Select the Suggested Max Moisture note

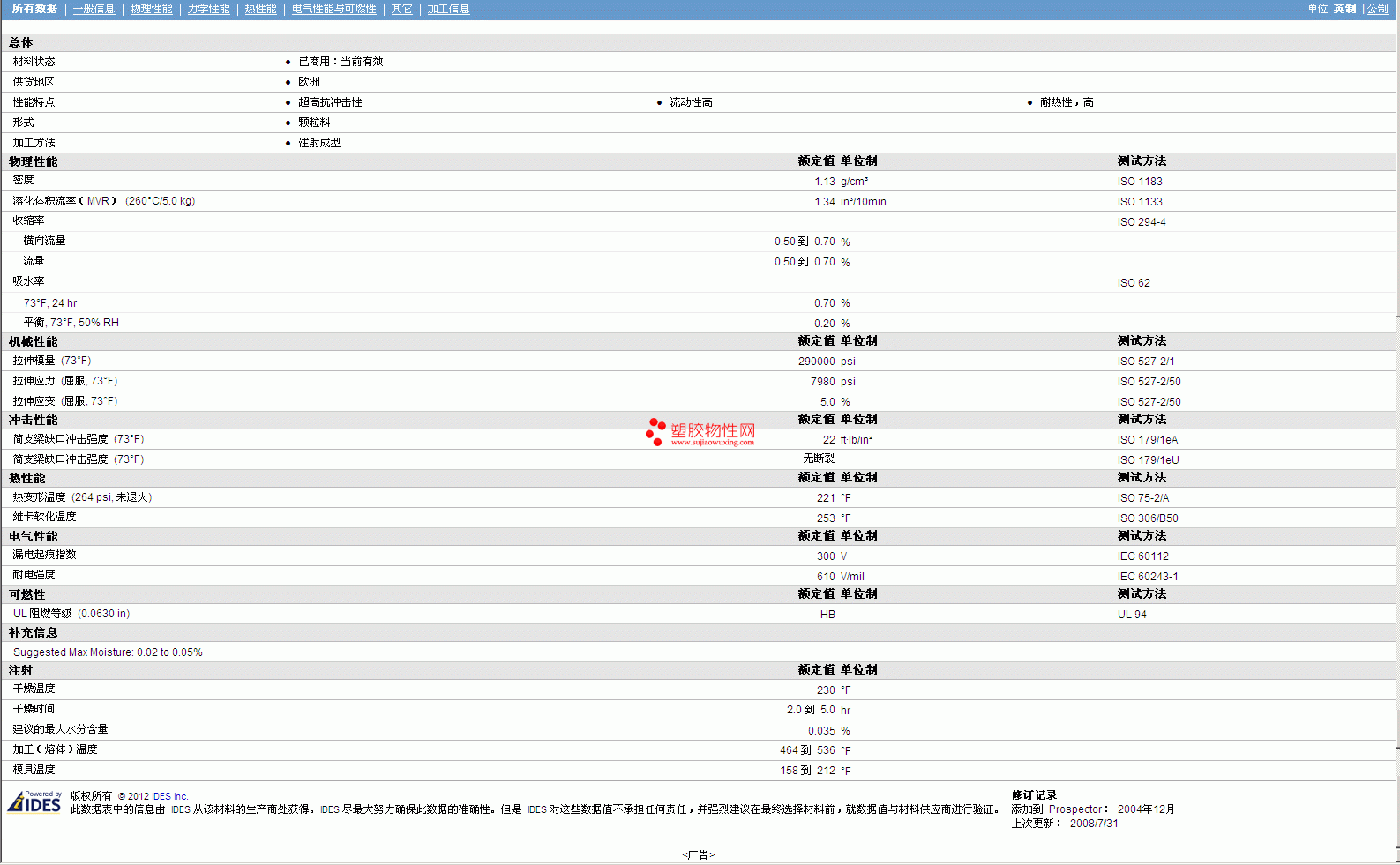[108, 652]
